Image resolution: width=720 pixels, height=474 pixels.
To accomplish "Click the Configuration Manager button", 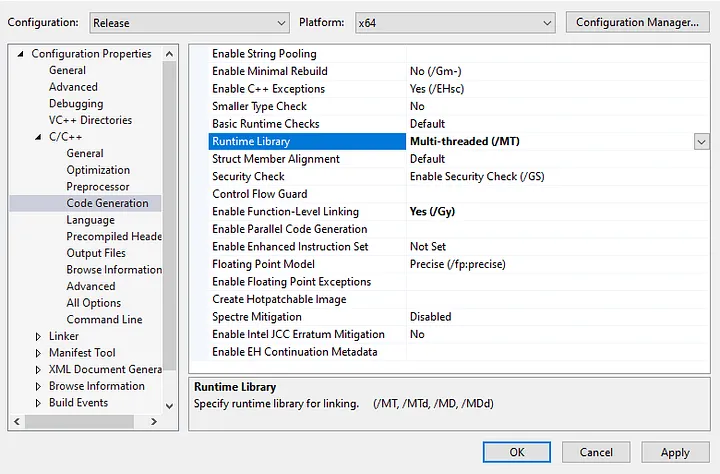I will click(x=637, y=22).
